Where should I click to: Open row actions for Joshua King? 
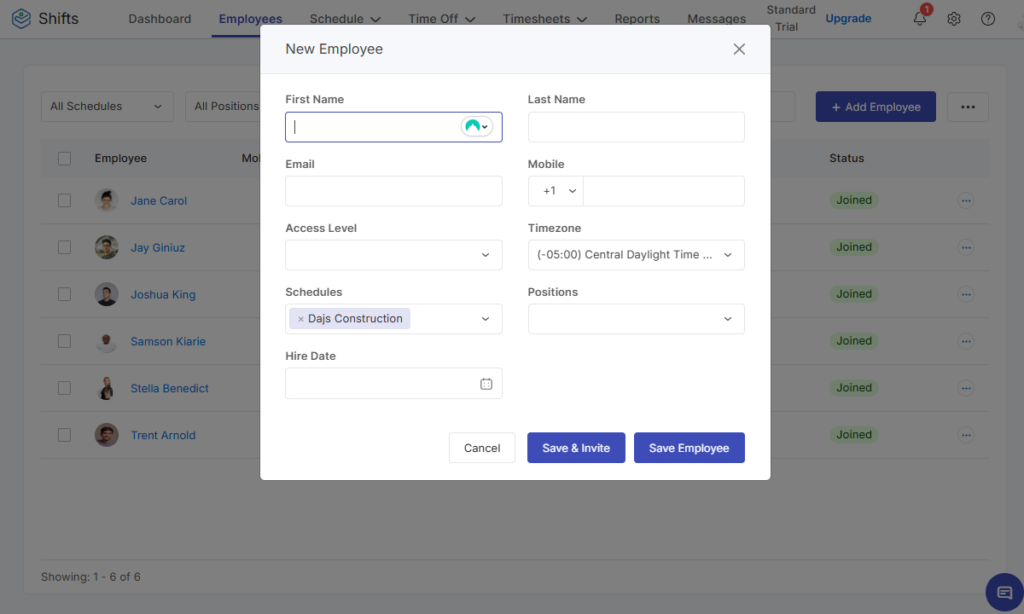965,294
